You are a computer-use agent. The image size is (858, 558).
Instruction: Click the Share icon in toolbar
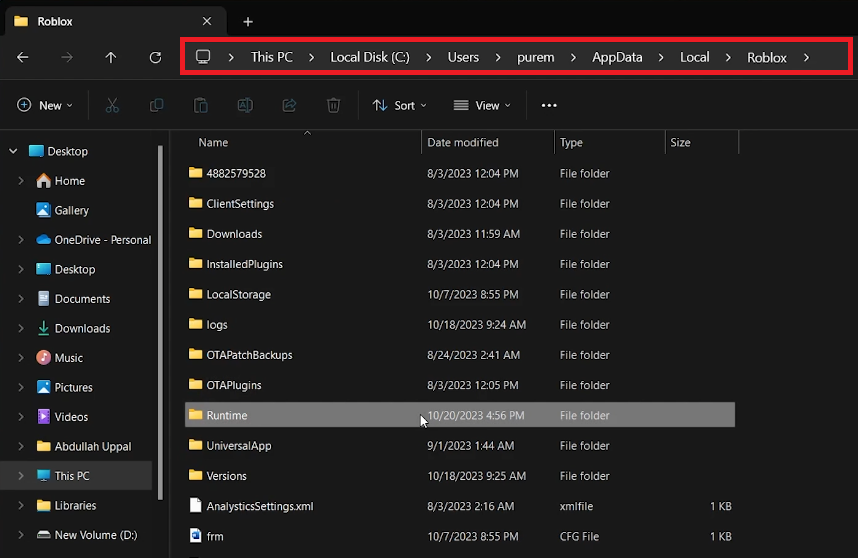coord(289,105)
